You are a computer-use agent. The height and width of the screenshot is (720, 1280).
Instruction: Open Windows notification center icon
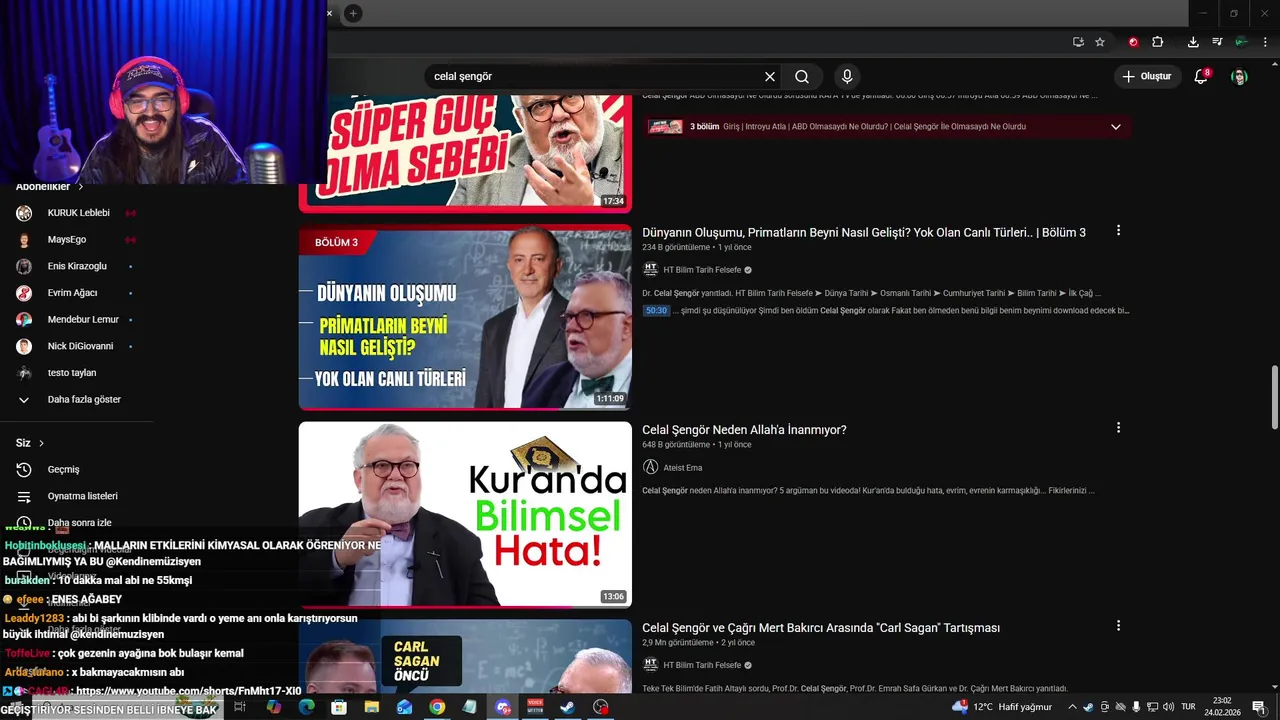(x=1259, y=707)
